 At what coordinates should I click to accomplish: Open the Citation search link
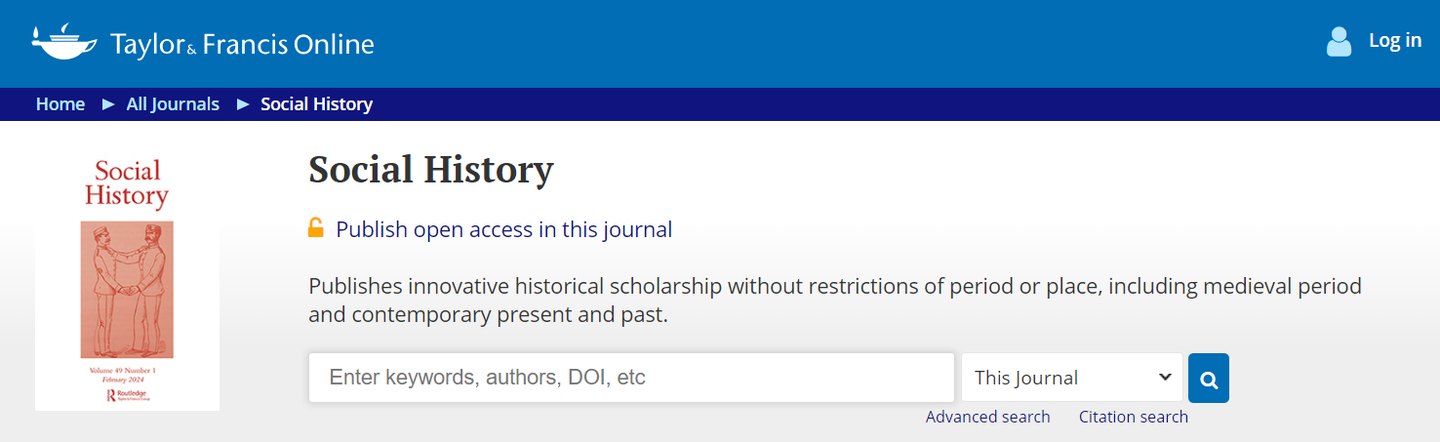click(1133, 417)
